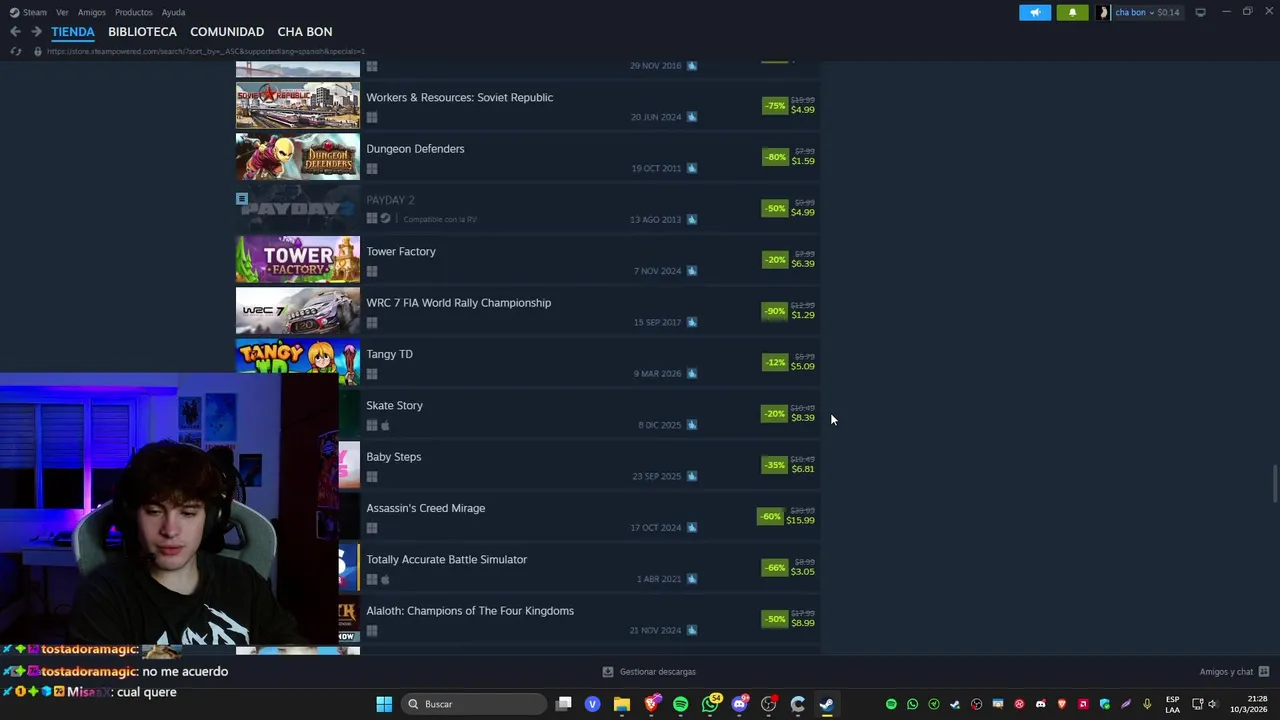The width and height of the screenshot is (1280, 720).
Task: Click the page scrollbar thumb
Action: pyautogui.click(x=1274, y=485)
